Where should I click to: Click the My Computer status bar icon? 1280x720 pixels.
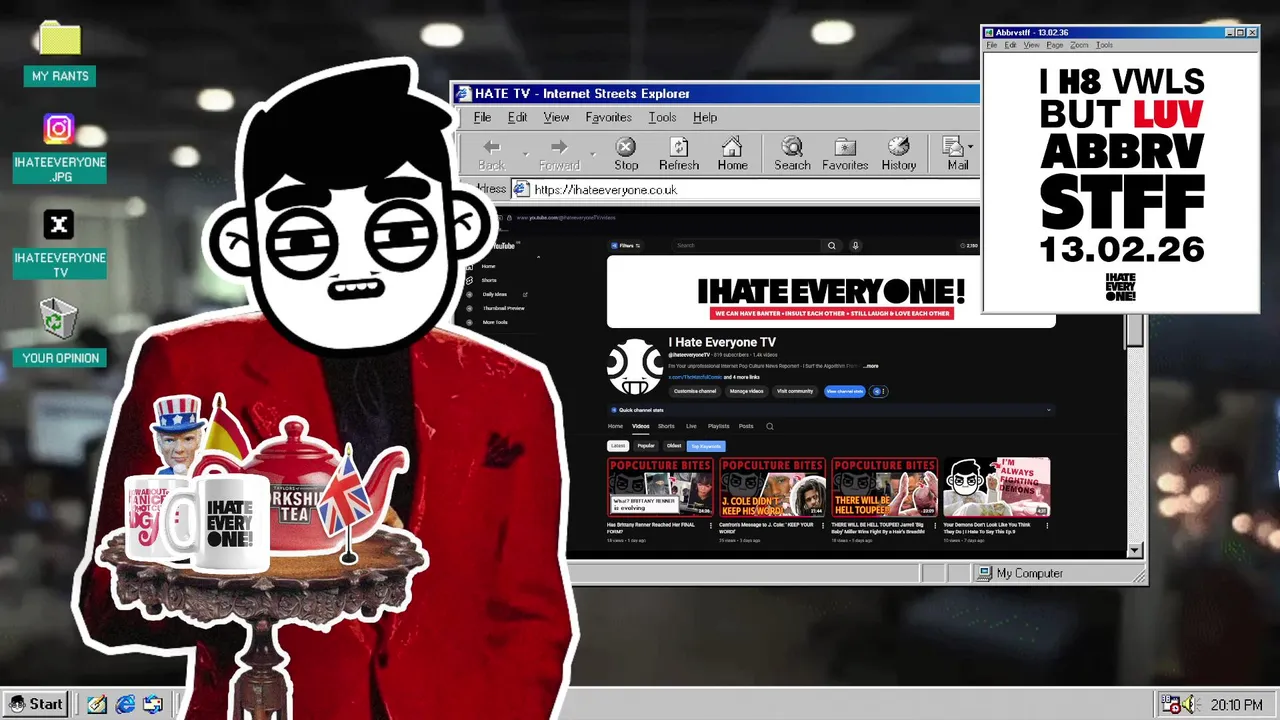tap(985, 573)
